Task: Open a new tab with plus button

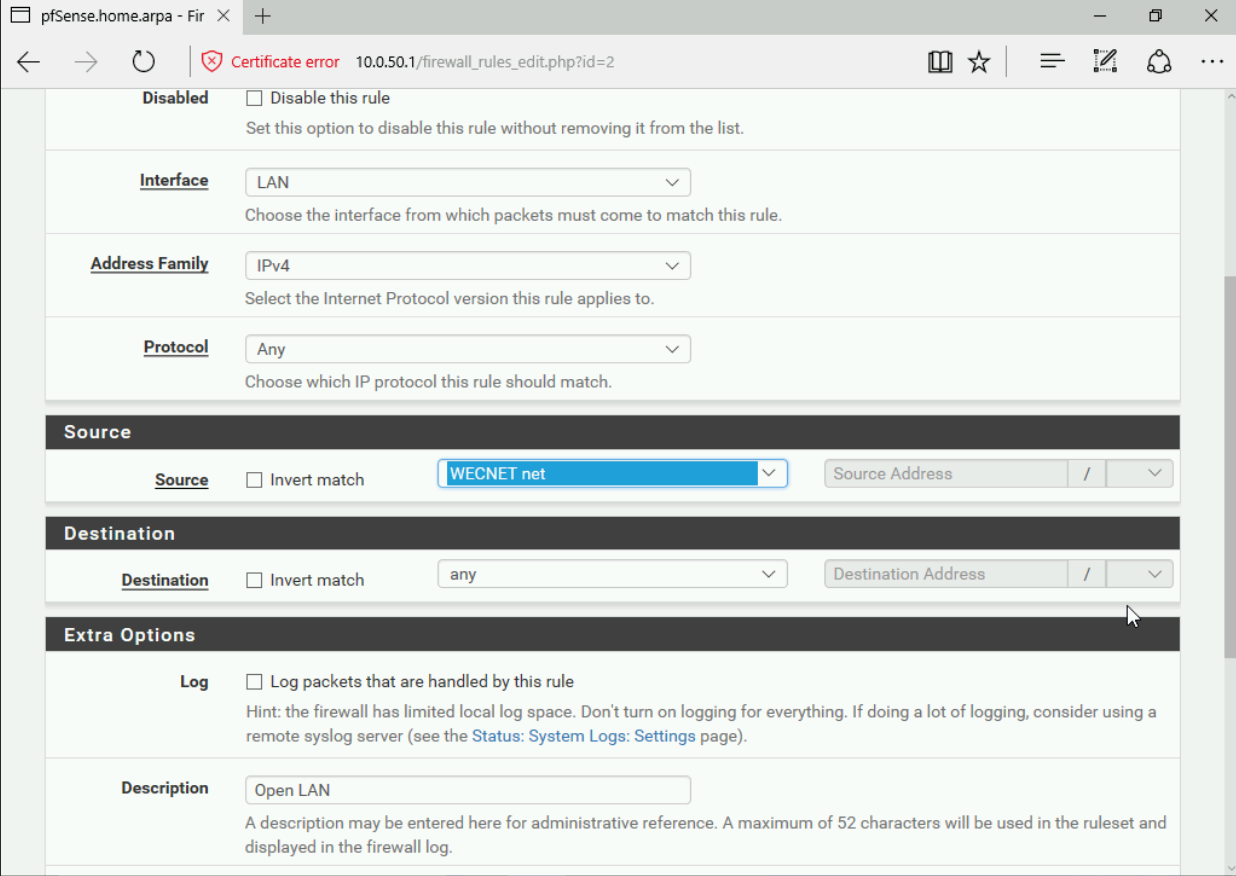Action: pos(263,17)
